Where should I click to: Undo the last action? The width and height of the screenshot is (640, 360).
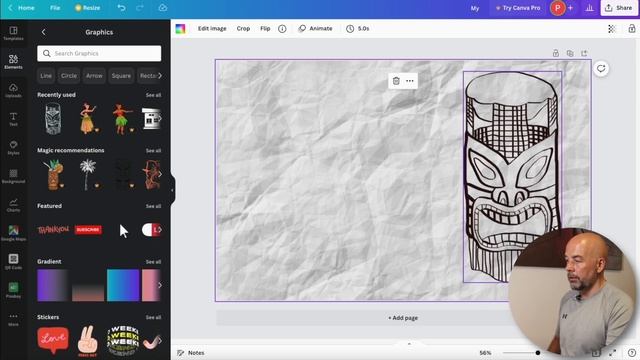[121, 8]
